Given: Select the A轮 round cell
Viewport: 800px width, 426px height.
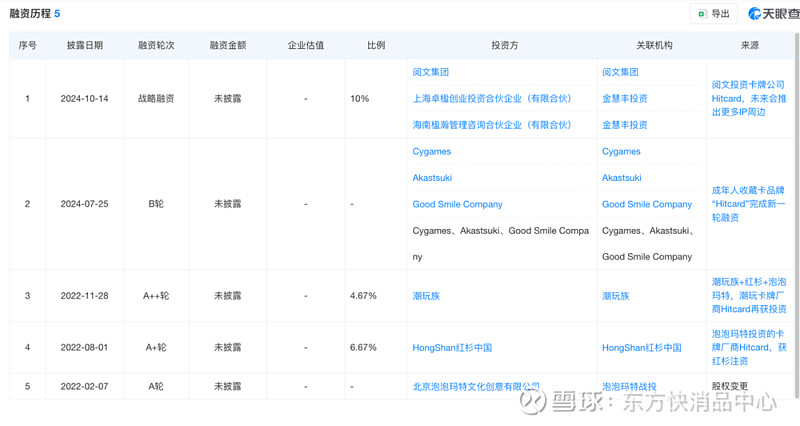Looking at the screenshot, I should 156,387.
